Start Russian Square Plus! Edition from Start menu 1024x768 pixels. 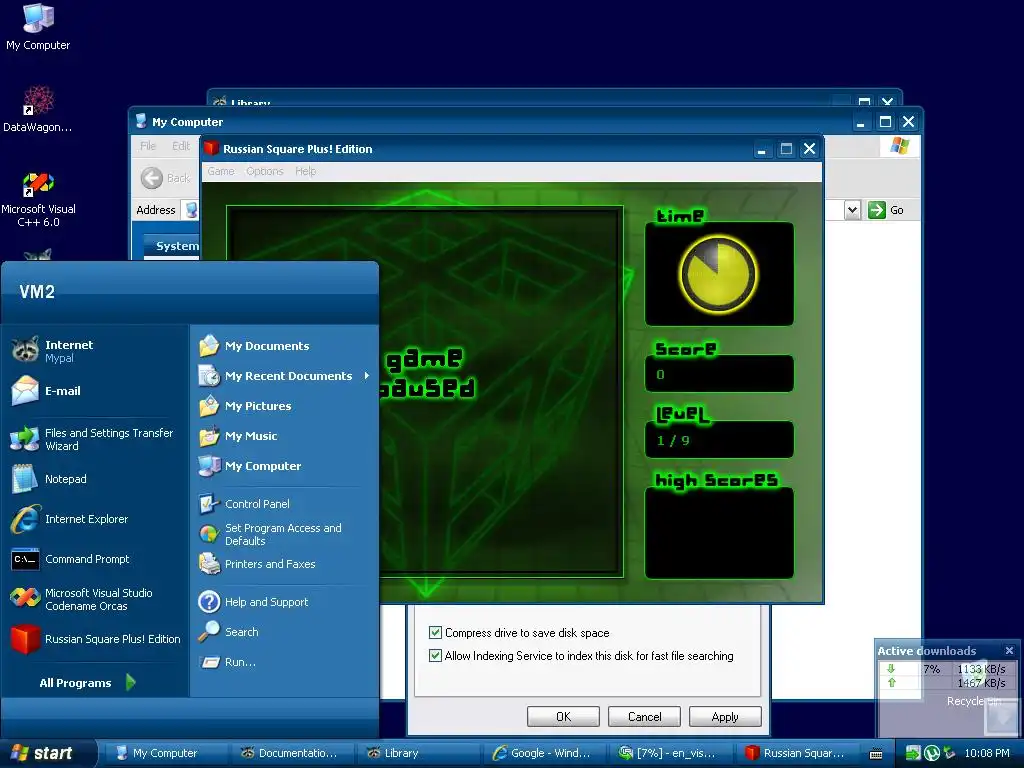tap(96, 639)
